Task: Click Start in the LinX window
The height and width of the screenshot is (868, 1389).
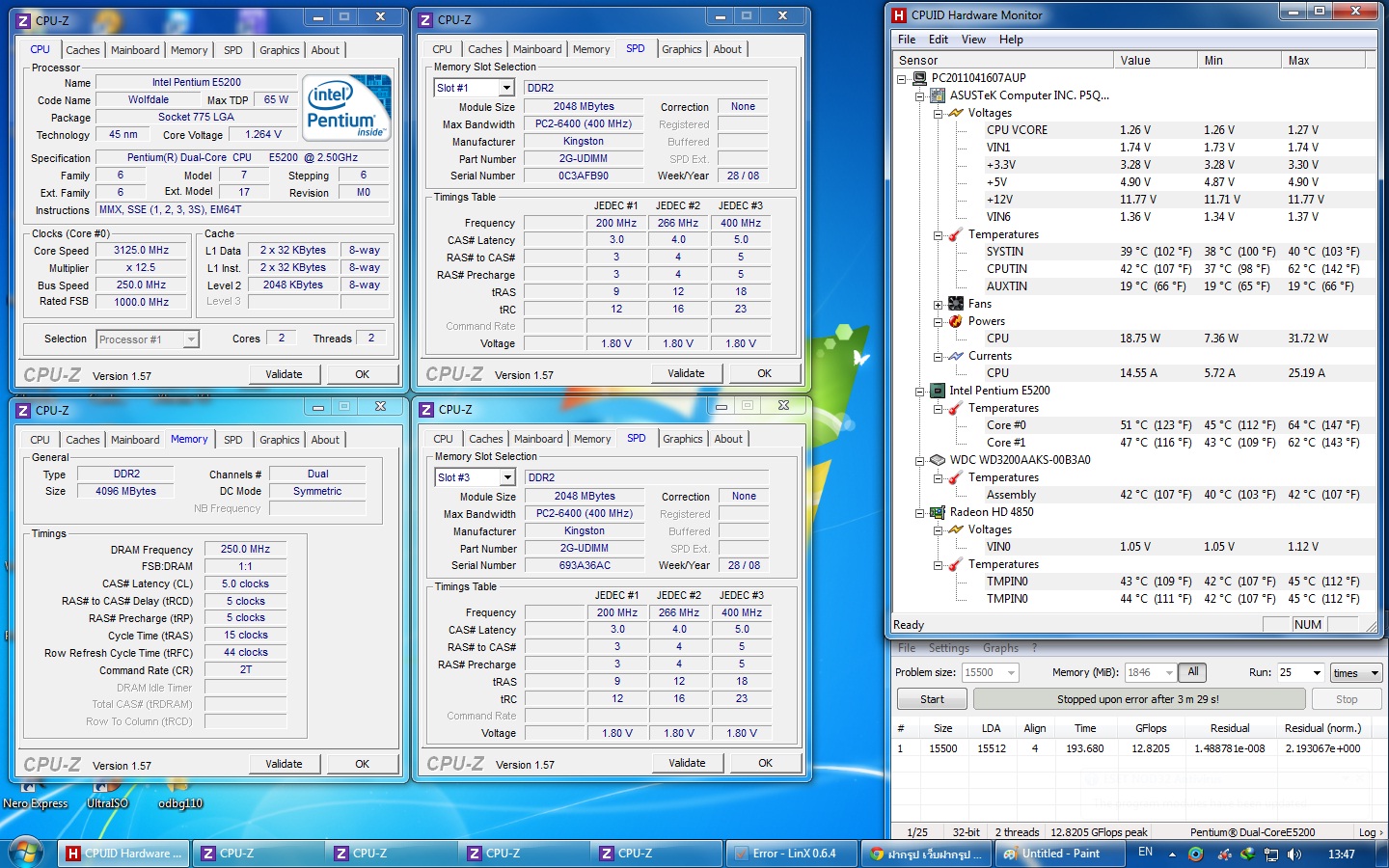Action: pyautogui.click(x=932, y=699)
